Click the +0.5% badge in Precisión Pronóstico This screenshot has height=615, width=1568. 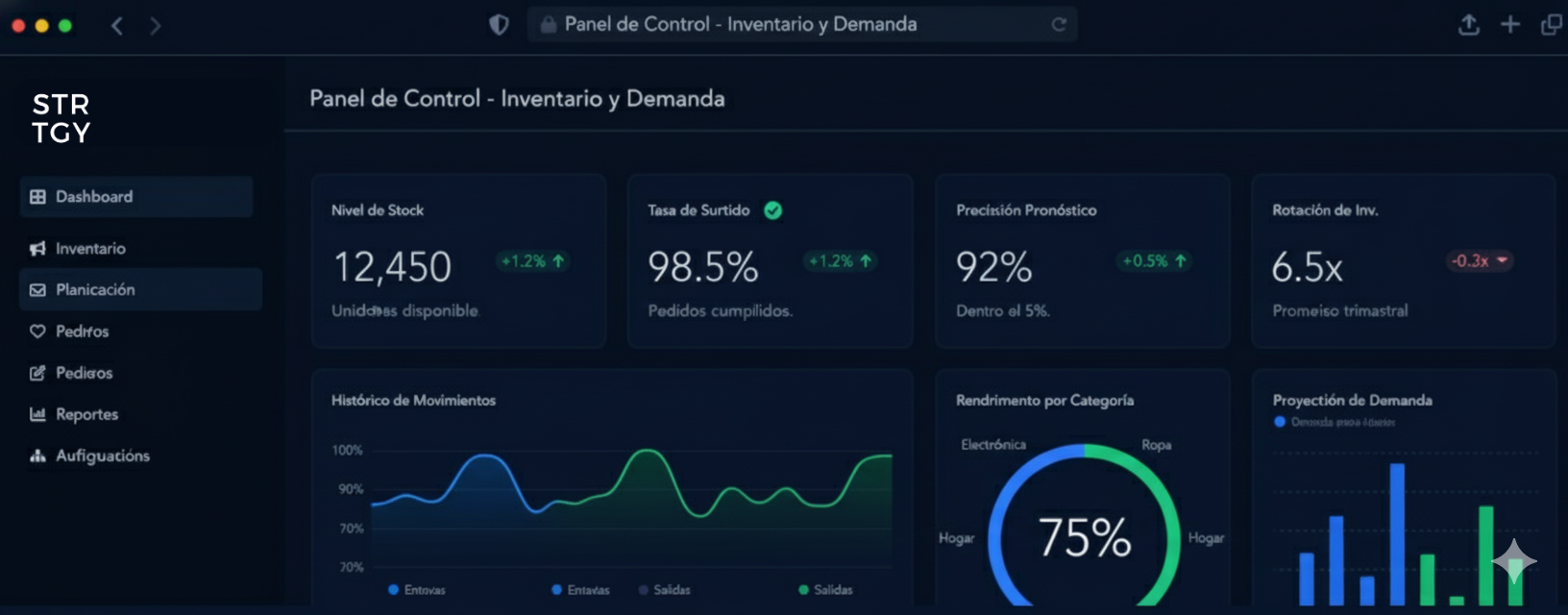[1154, 261]
